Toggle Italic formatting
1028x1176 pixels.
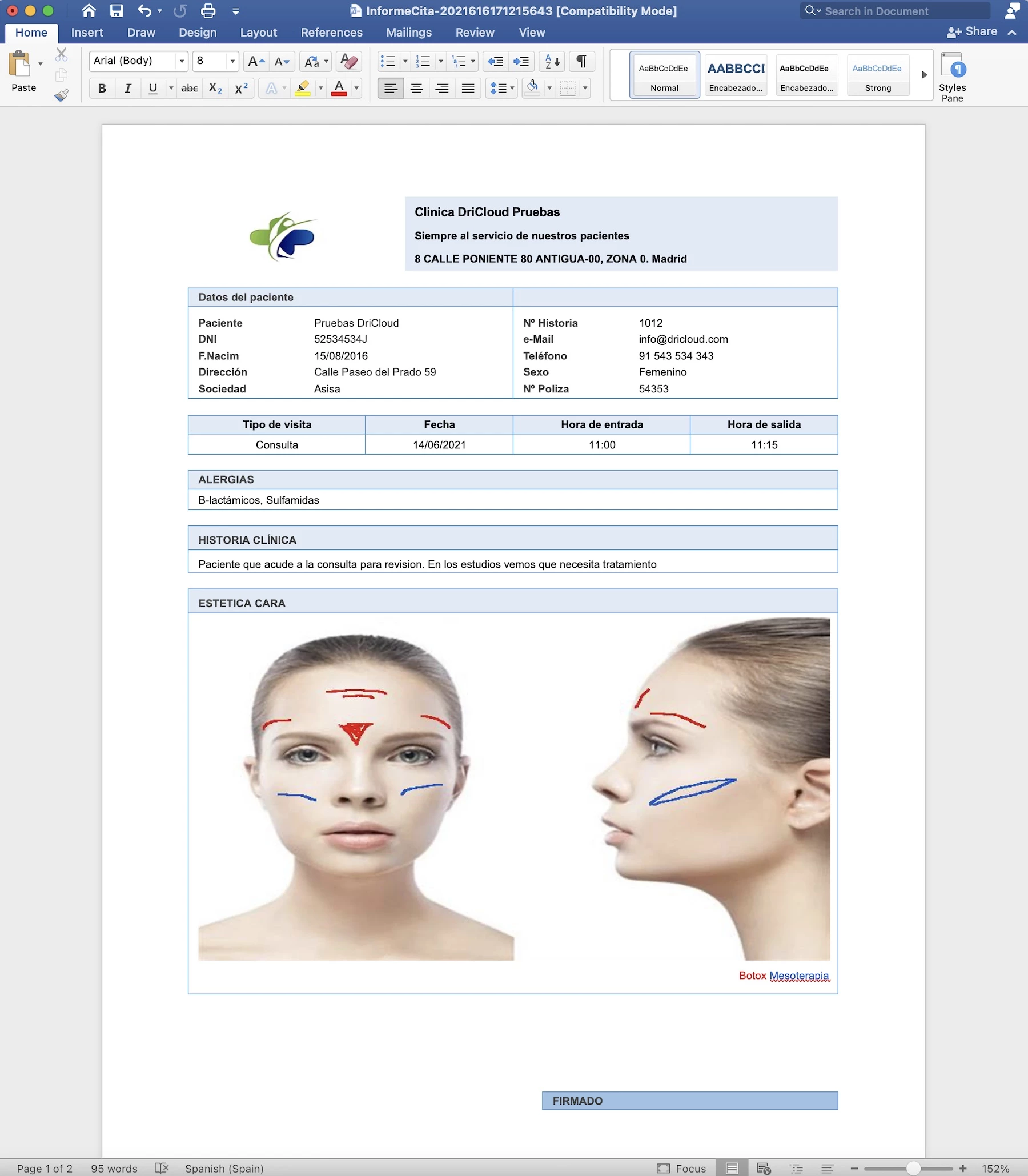coord(127,89)
